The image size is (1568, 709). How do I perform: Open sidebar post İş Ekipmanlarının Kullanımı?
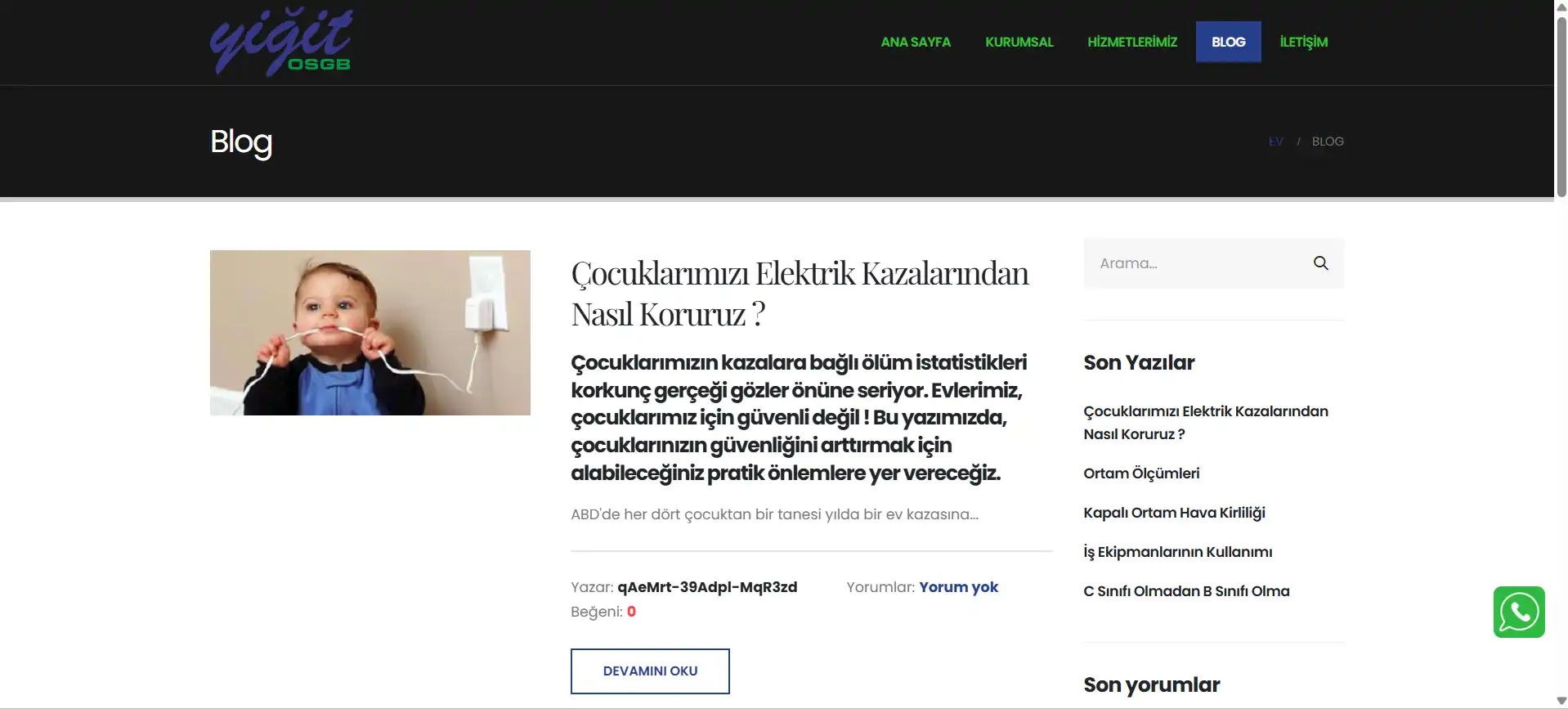(x=1177, y=552)
